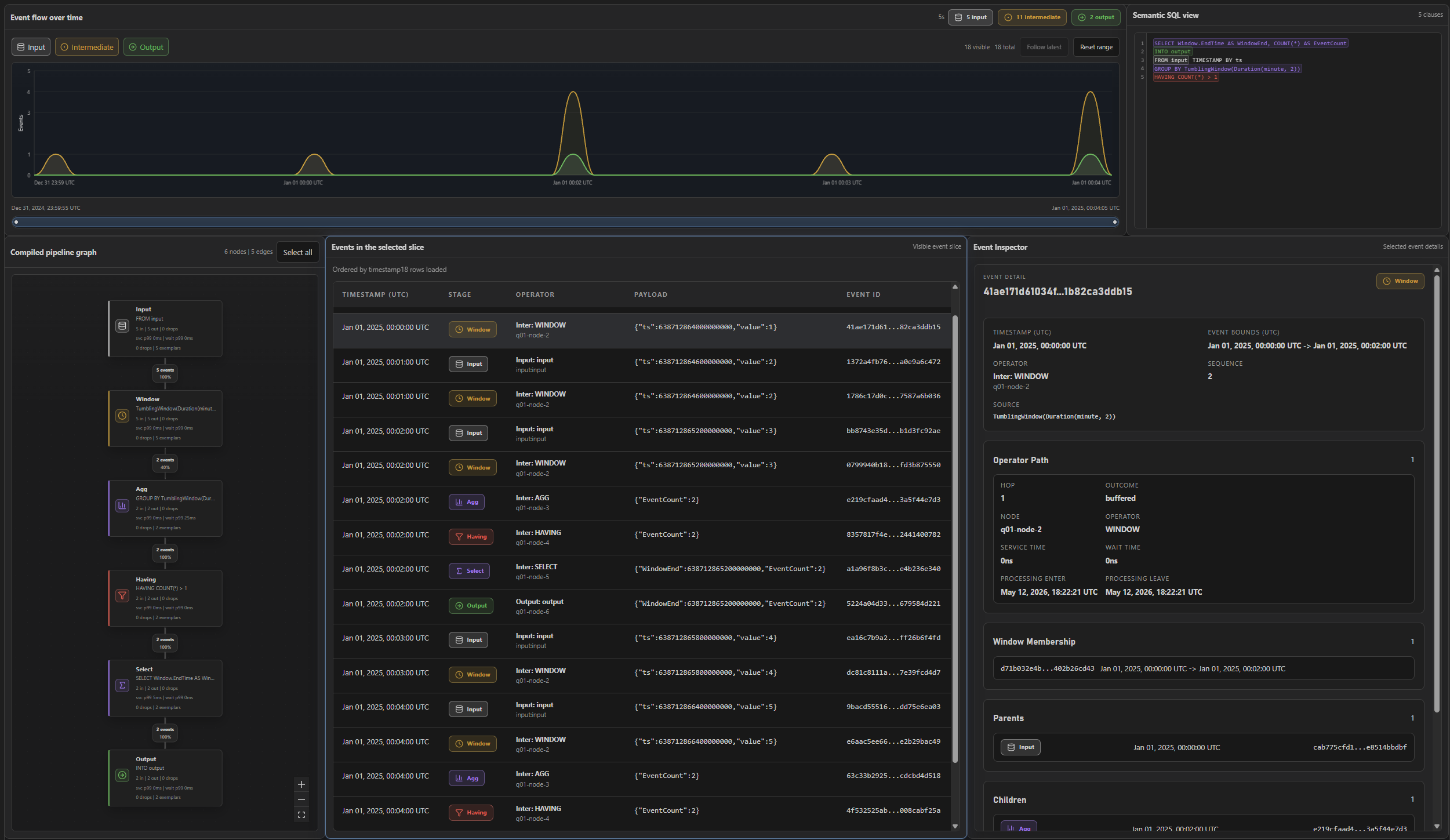Zoom out the pipeline graph
This screenshot has height=840, width=1450.
[x=301, y=799]
